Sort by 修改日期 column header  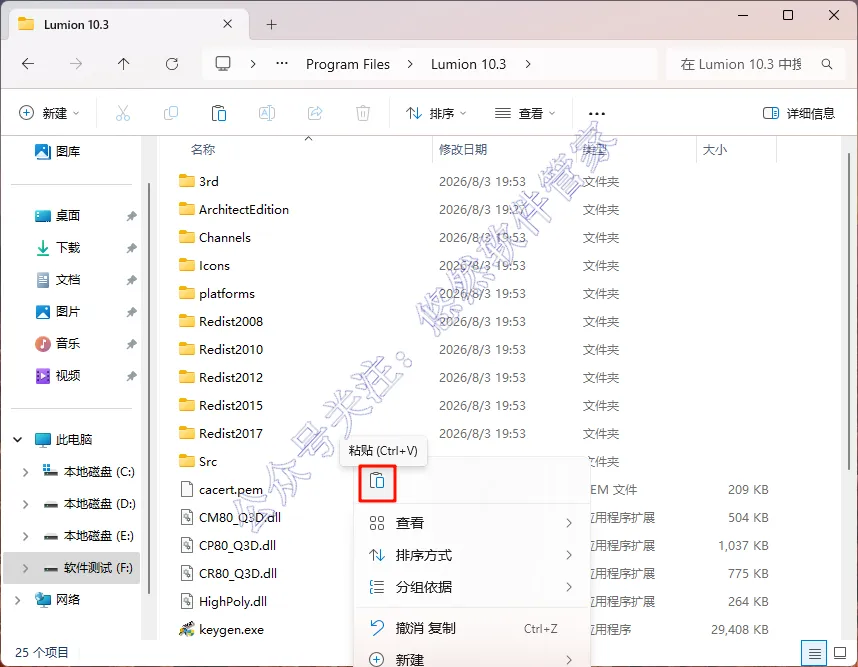pyautogui.click(x=463, y=150)
